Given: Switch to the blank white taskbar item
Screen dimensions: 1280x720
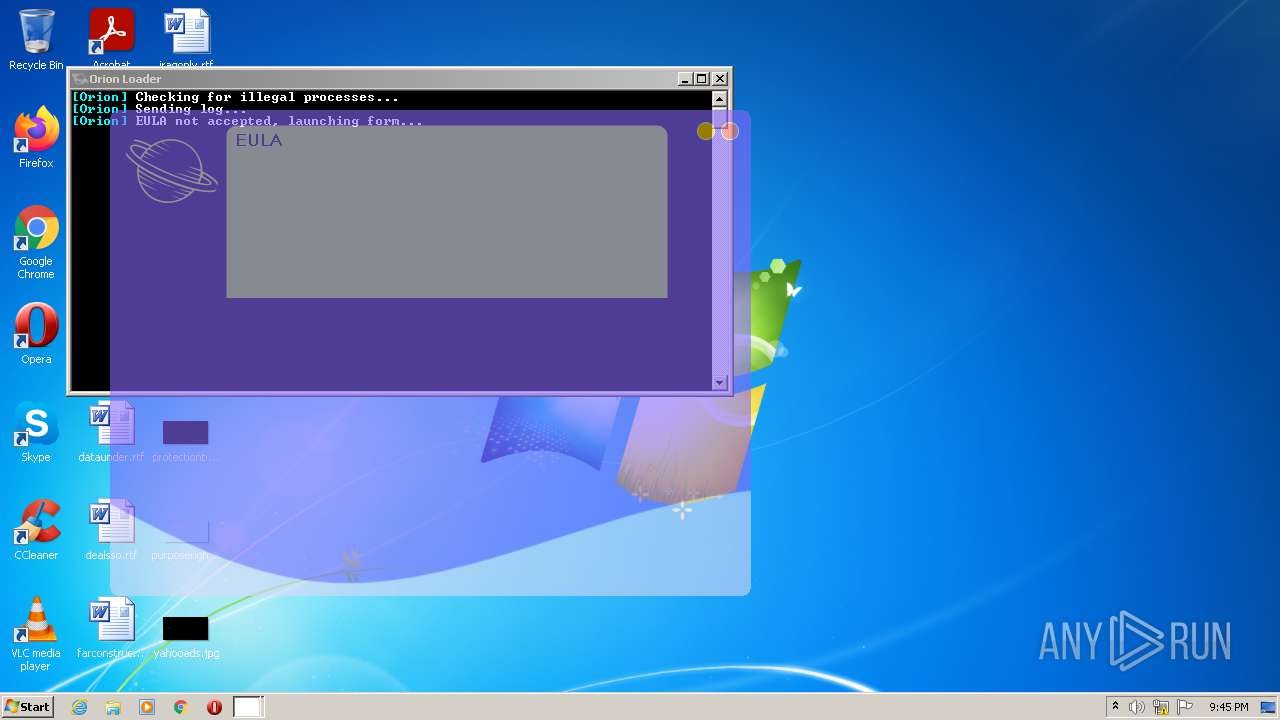Looking at the screenshot, I should tap(248, 707).
